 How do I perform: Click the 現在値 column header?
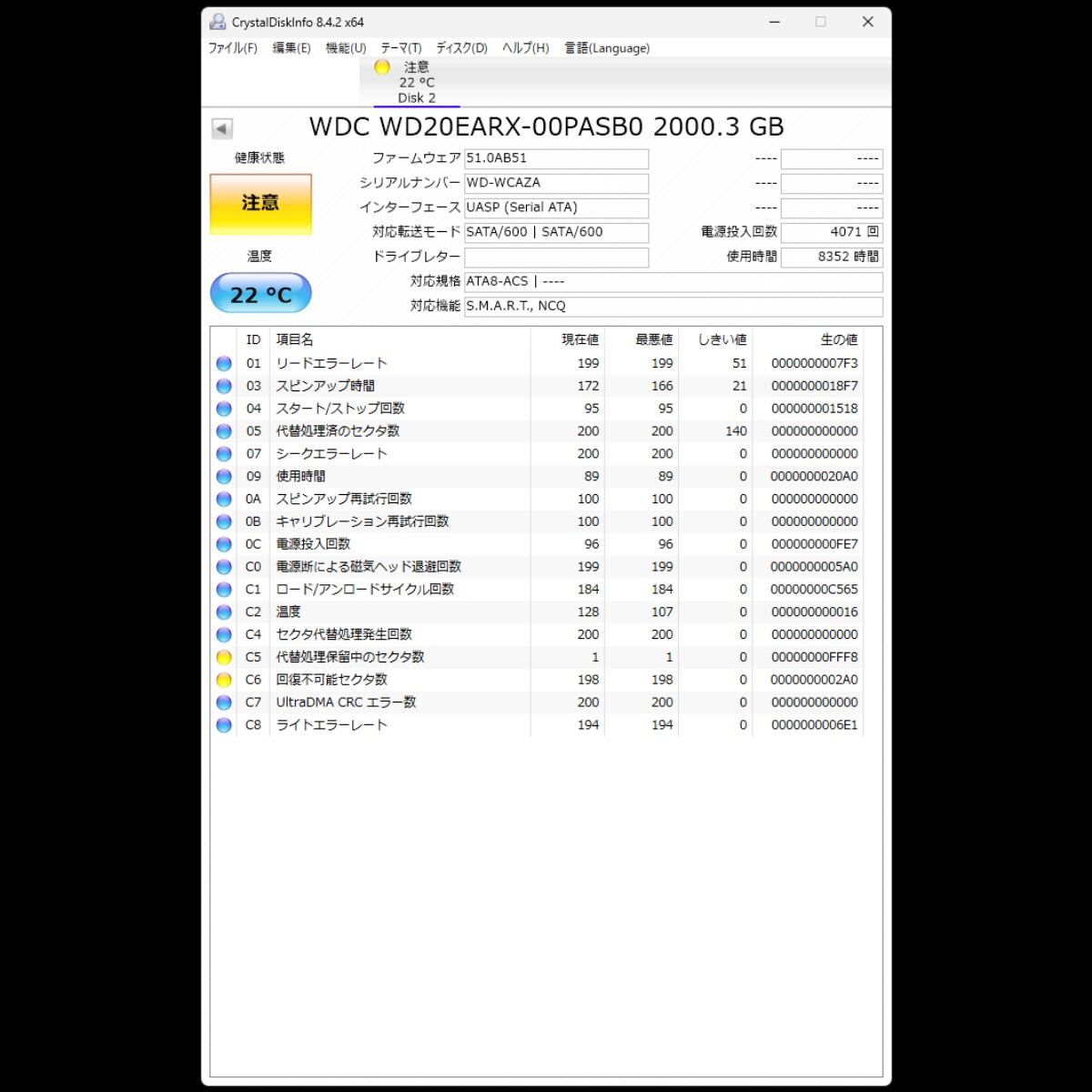click(580, 339)
